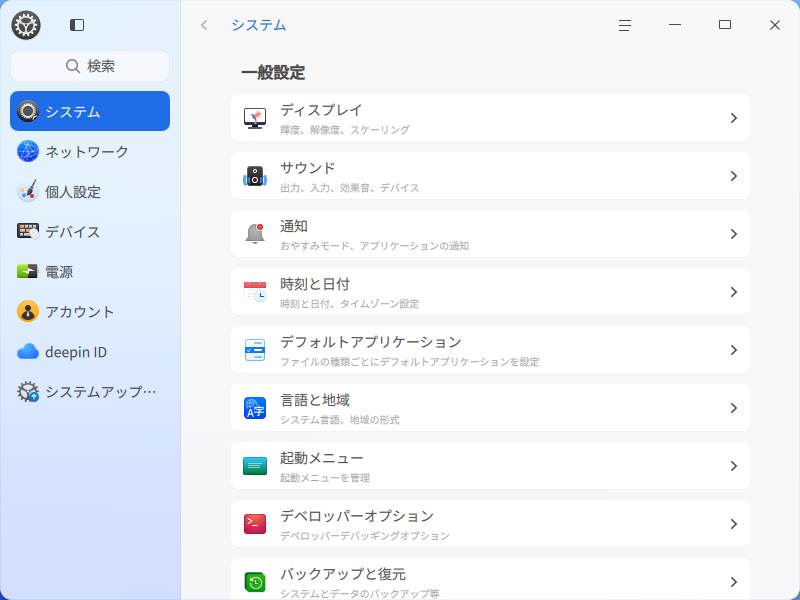Click the 時刻と日付 calendar icon
Image resolution: width=800 pixels, height=600 pixels.
coord(255,292)
